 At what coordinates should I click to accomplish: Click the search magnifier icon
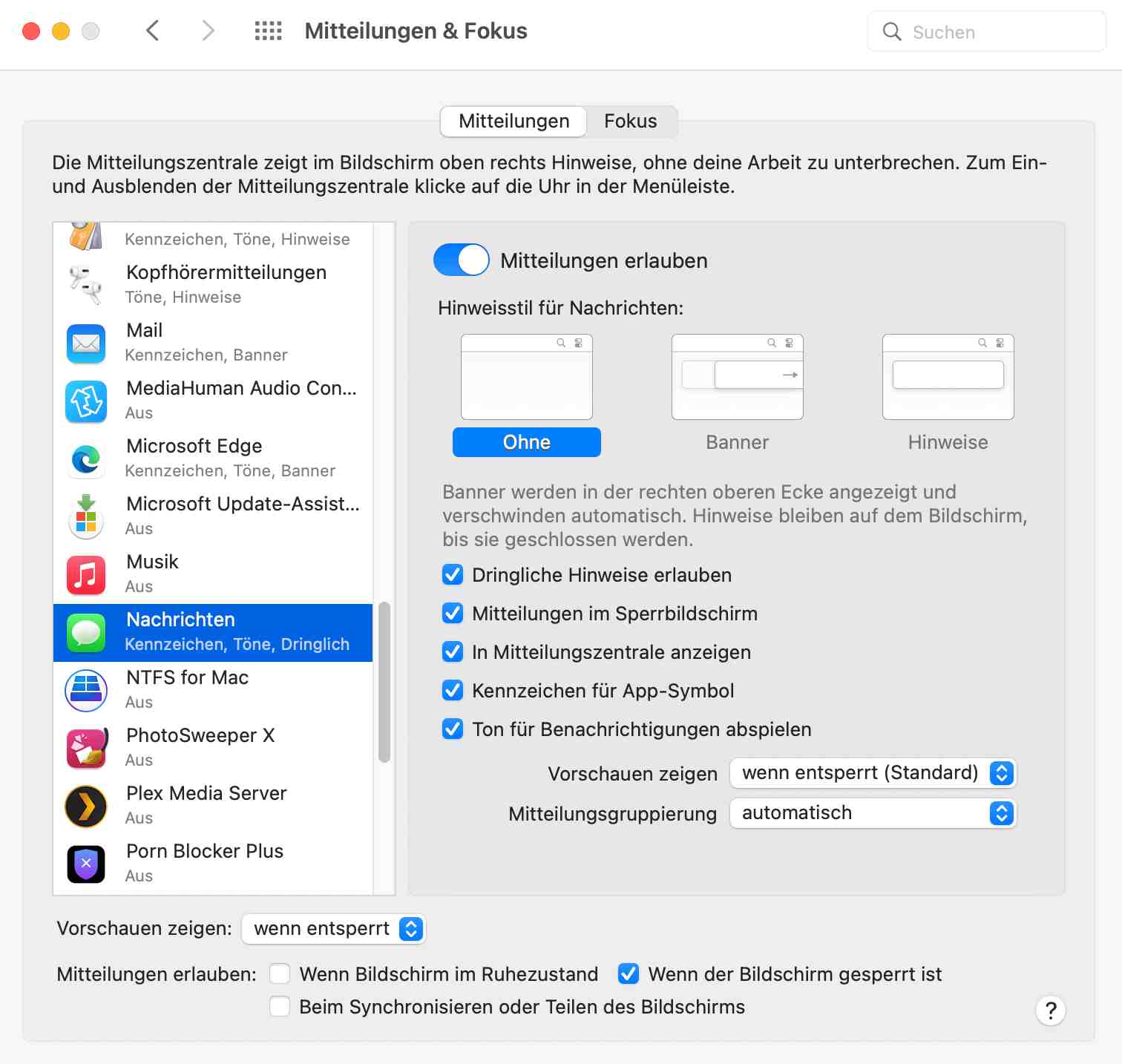tap(891, 32)
